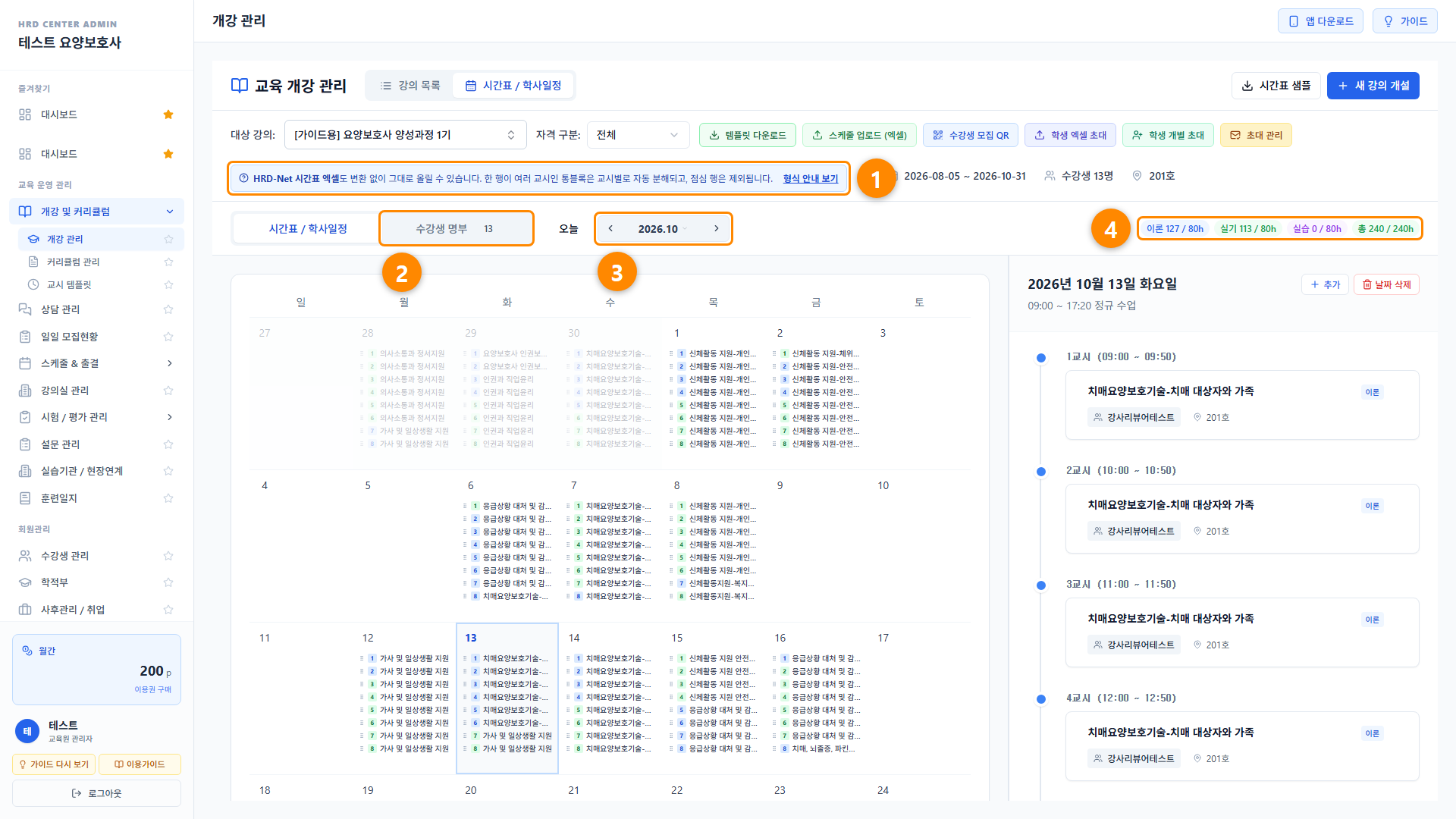
Task: Click the 이용권 구매 link
Action: [x=152, y=689]
